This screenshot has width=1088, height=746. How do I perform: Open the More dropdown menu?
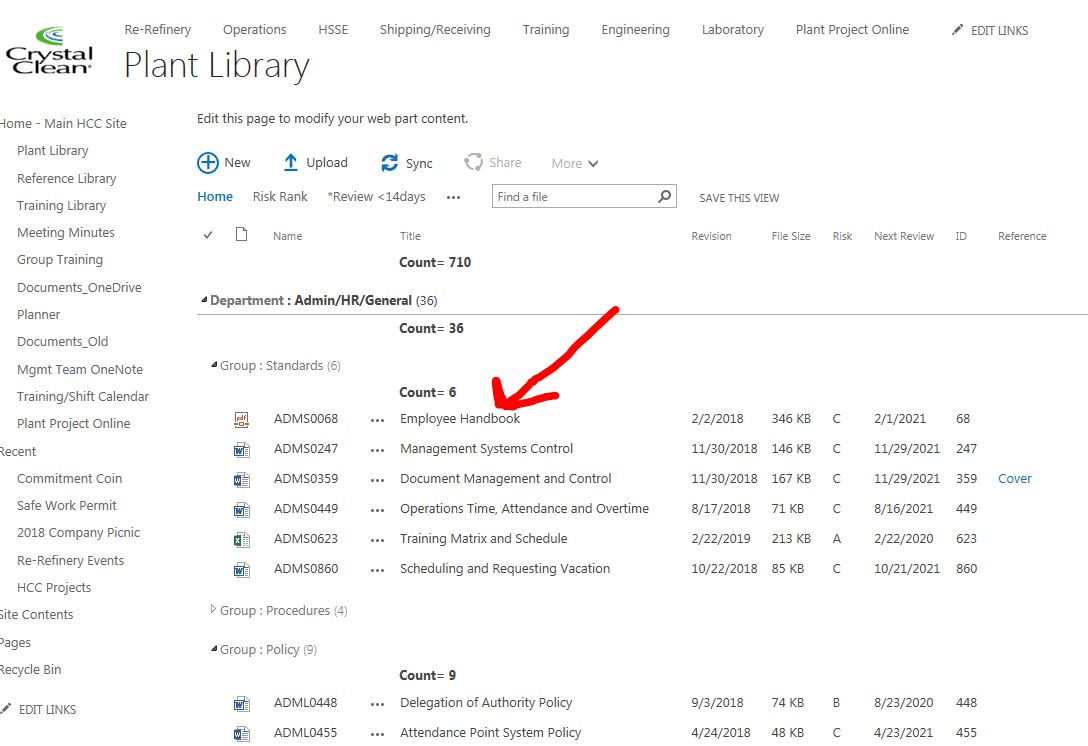coord(574,164)
